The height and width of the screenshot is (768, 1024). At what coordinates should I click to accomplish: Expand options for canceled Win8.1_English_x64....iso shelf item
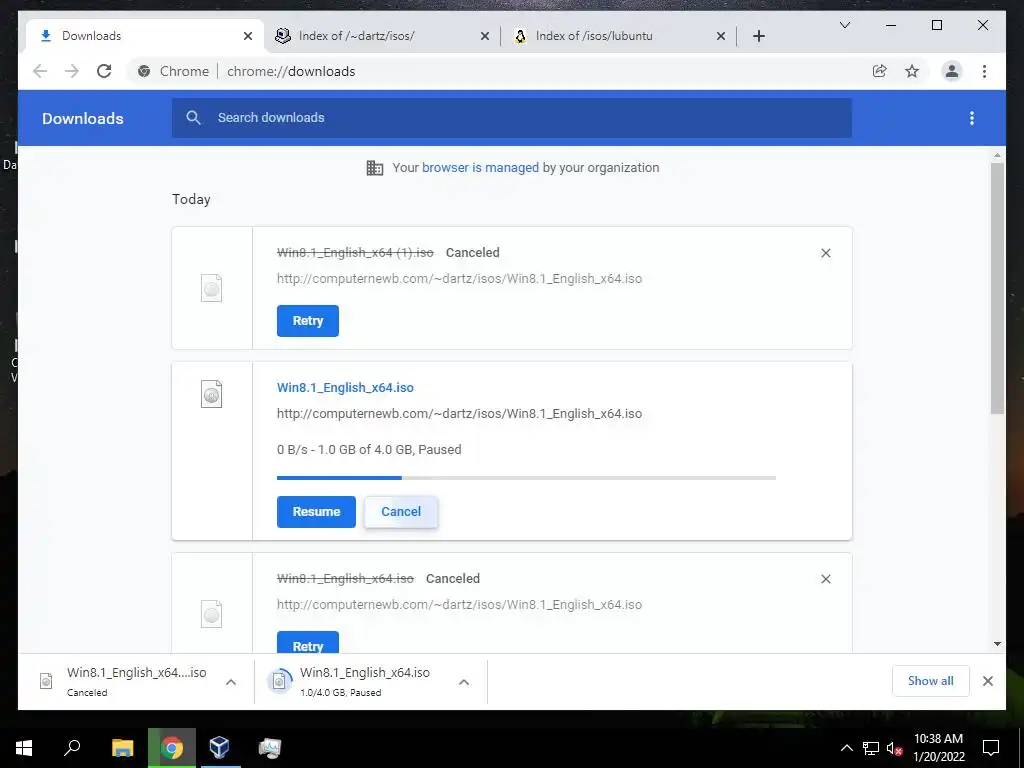[x=231, y=682]
